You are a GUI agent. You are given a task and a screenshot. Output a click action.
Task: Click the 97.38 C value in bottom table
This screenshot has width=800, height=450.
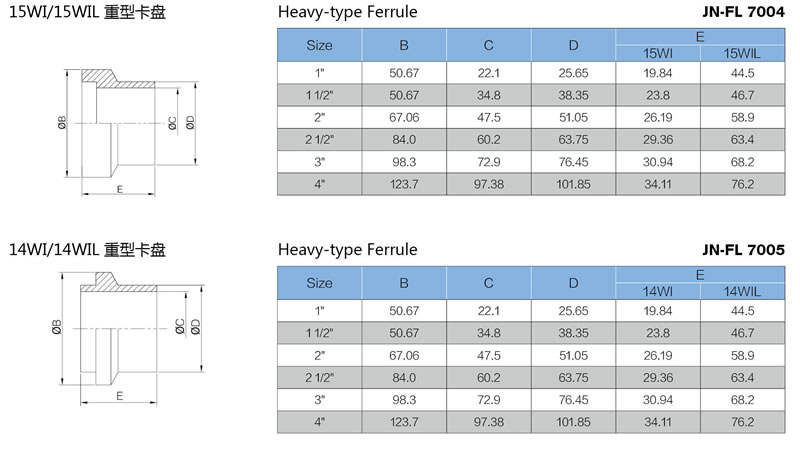[x=489, y=422]
